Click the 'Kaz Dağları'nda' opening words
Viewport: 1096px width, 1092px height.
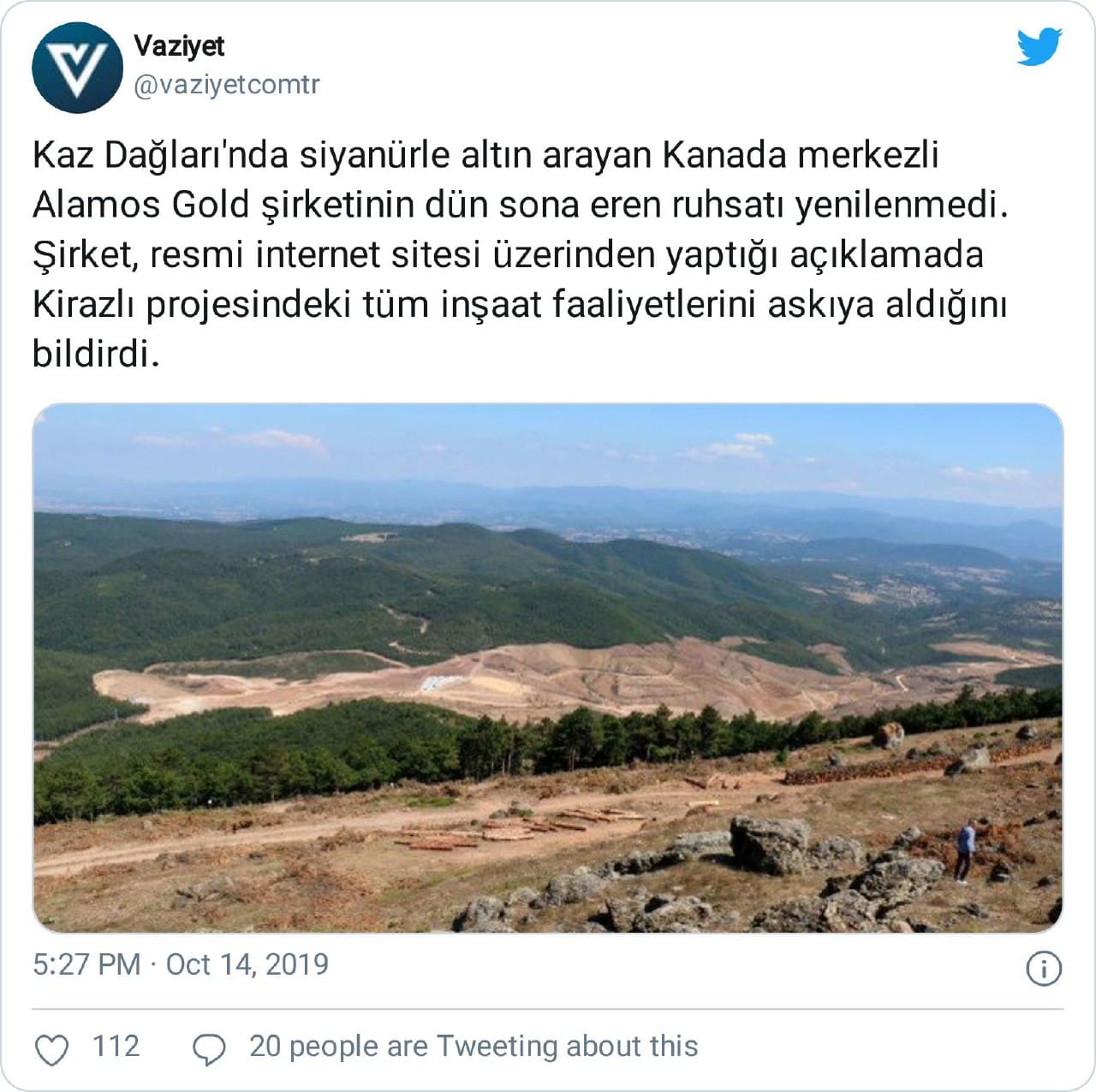click(159, 157)
